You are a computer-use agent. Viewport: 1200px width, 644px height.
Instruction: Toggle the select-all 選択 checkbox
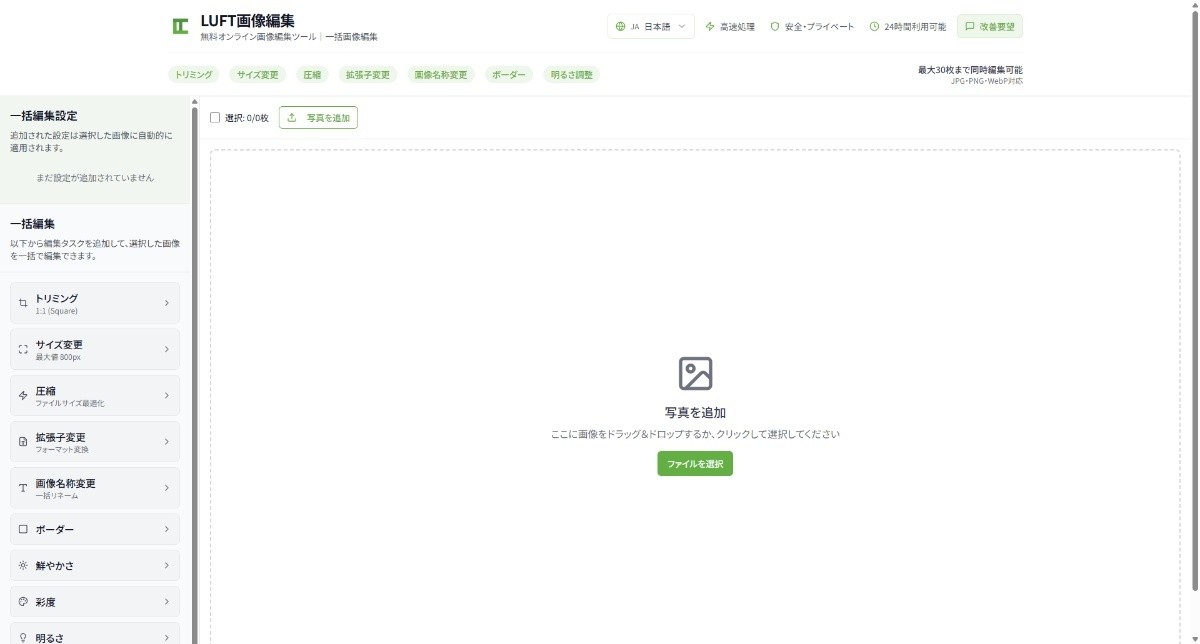(215, 117)
